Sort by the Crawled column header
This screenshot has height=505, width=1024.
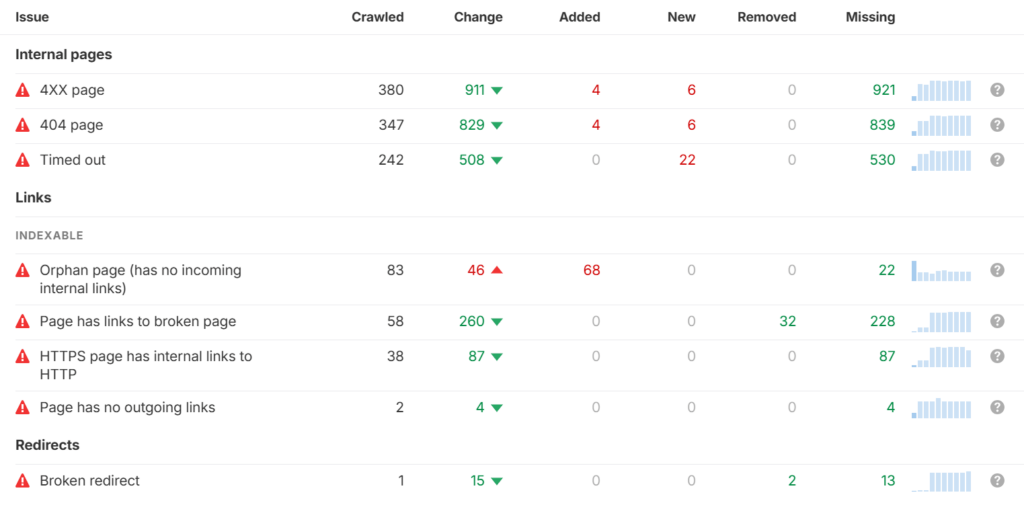click(x=378, y=17)
